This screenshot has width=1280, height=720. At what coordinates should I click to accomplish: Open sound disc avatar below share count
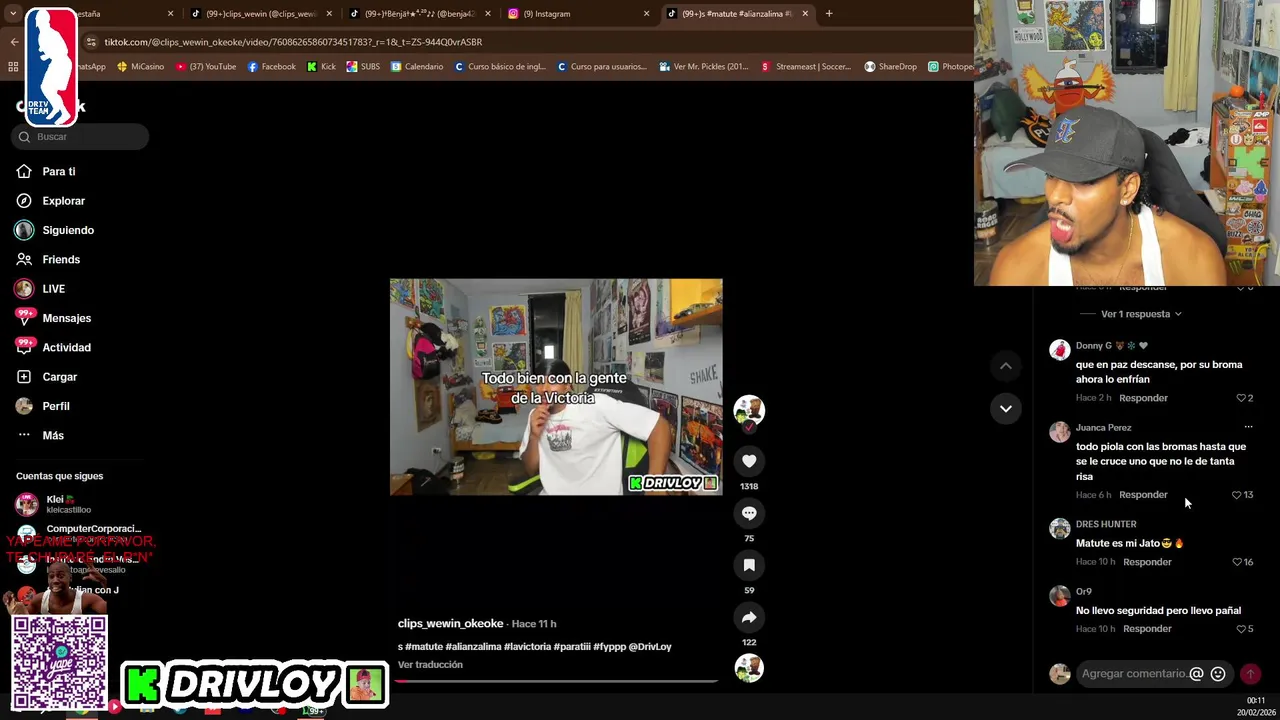pyautogui.click(x=749, y=667)
